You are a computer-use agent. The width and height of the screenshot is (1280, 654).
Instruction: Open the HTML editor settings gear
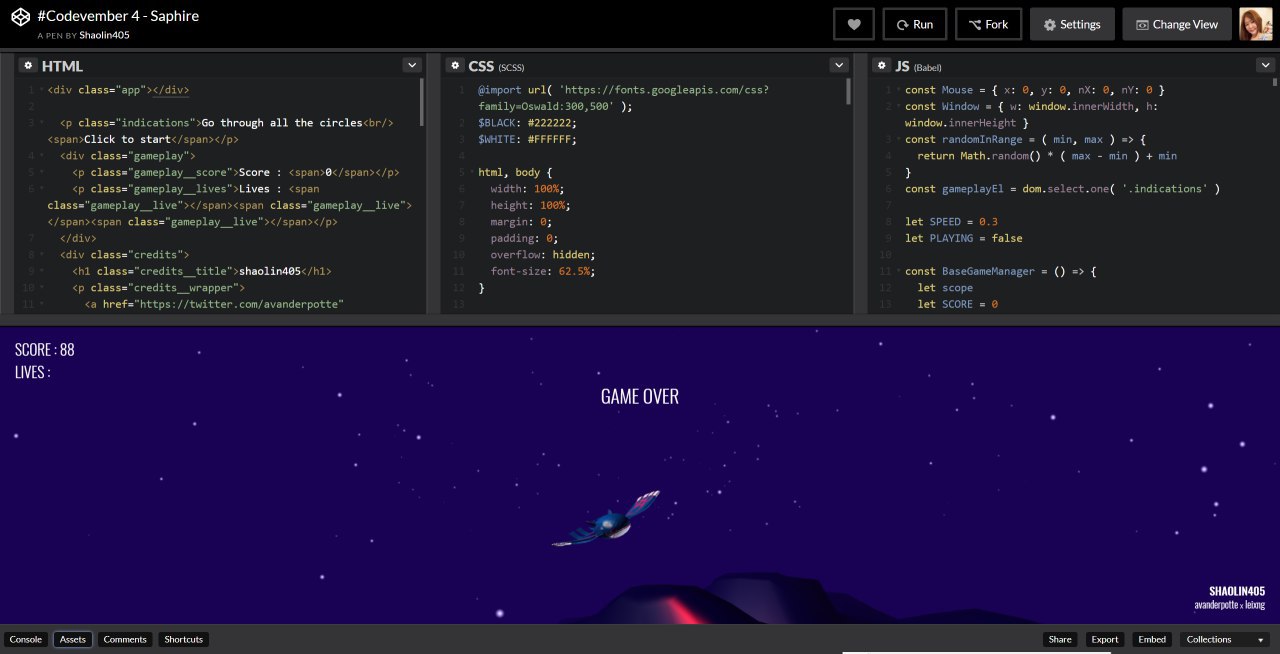pos(28,65)
